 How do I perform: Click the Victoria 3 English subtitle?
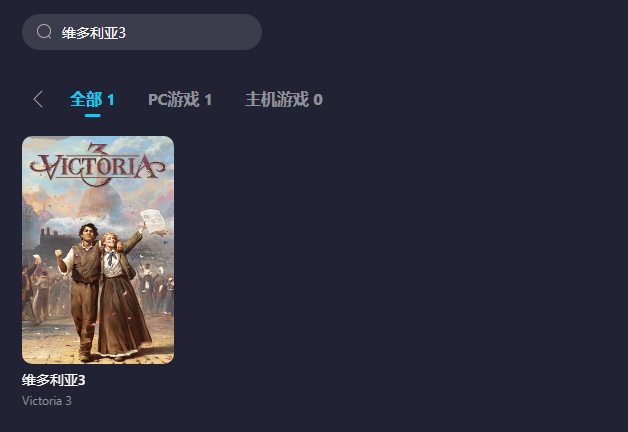[47, 401]
